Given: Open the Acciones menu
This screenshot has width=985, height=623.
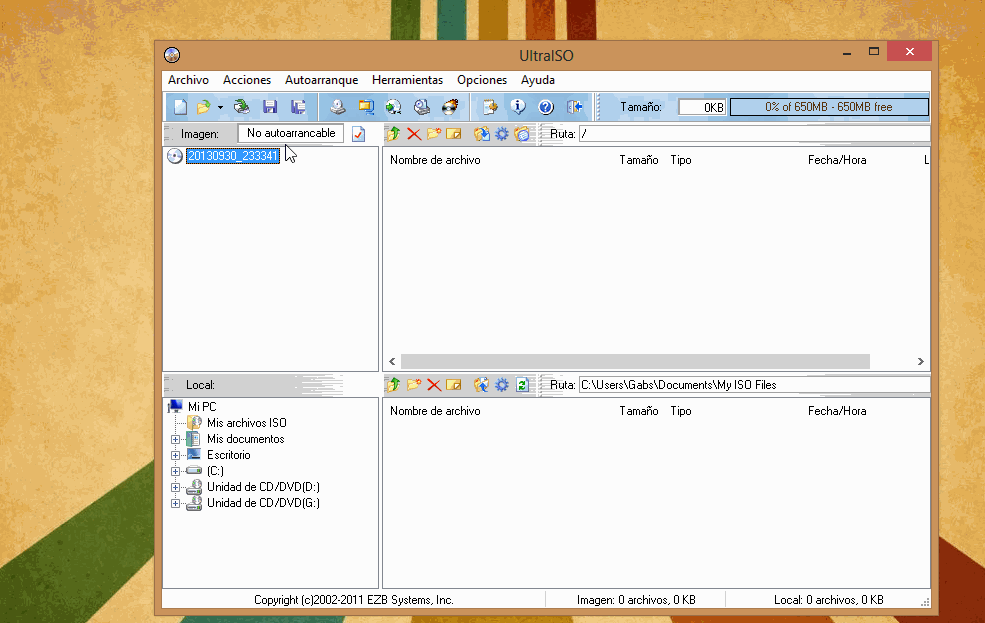Looking at the screenshot, I should point(247,80).
